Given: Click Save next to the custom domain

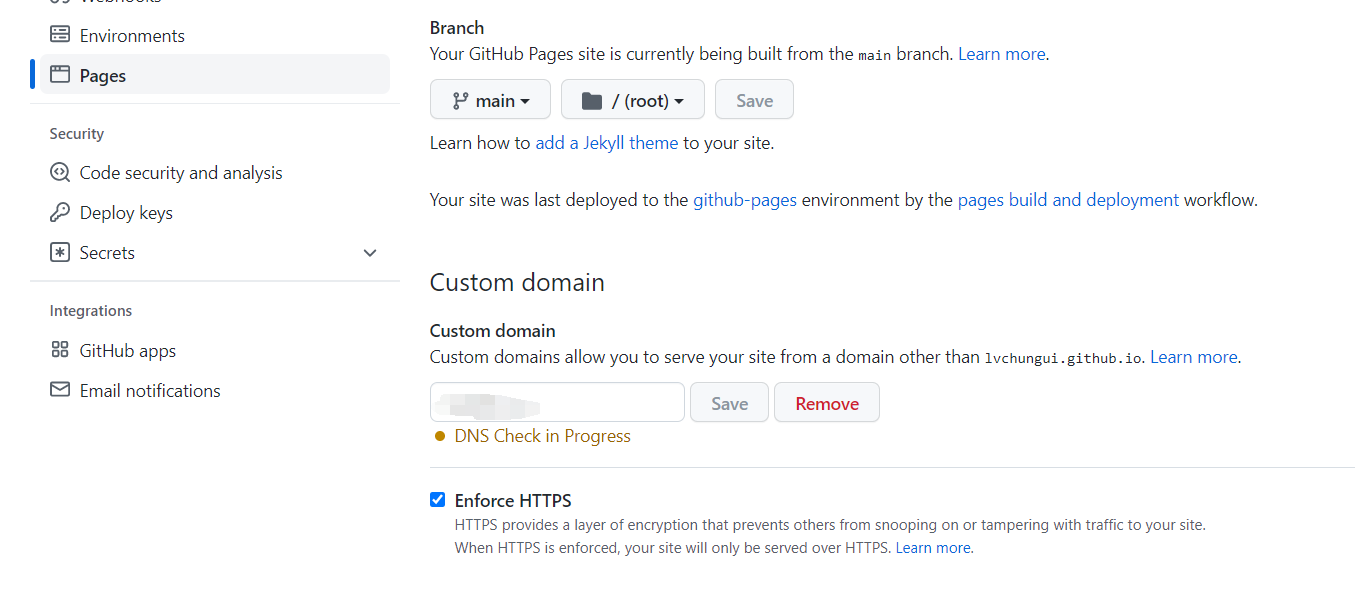Looking at the screenshot, I should point(729,403).
